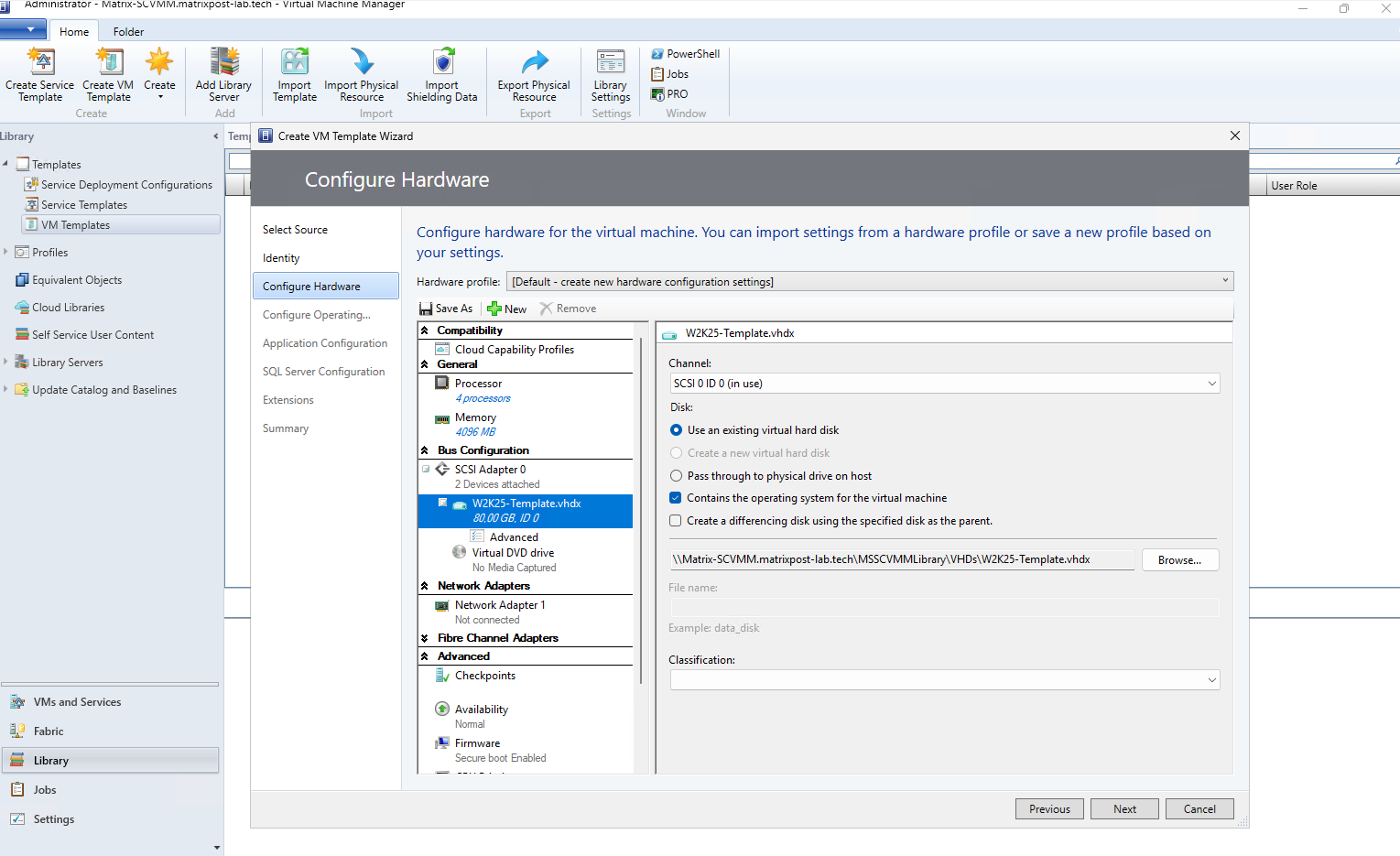Expand the Fibre Channel Adapters section
The width and height of the screenshot is (1400, 856).
click(x=425, y=638)
